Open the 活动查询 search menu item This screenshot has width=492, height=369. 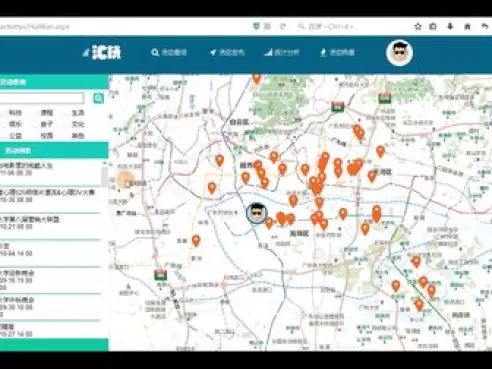[169, 53]
